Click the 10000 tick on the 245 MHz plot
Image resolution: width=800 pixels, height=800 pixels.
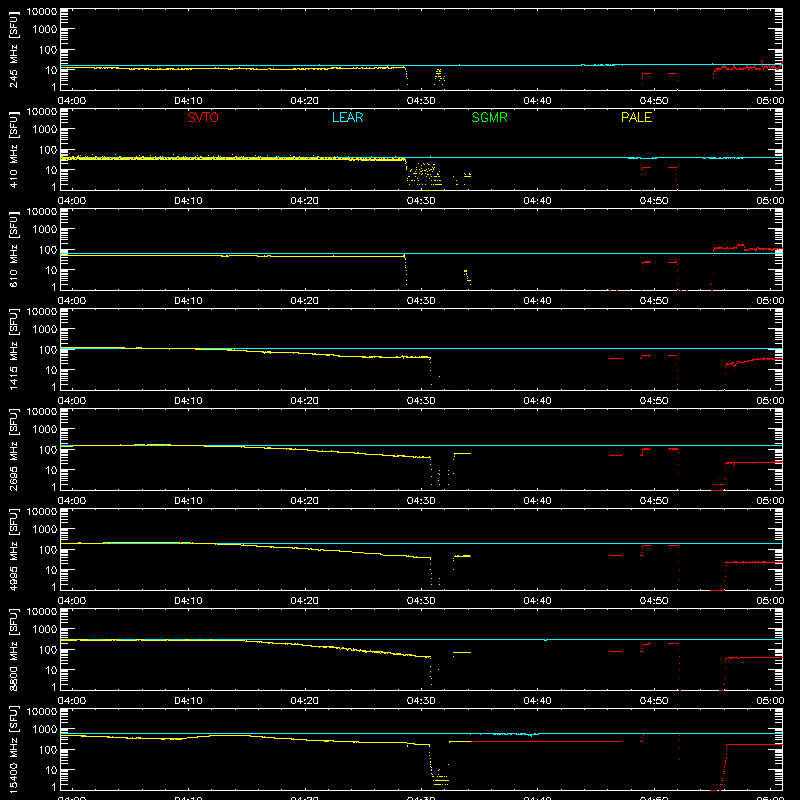42,12
